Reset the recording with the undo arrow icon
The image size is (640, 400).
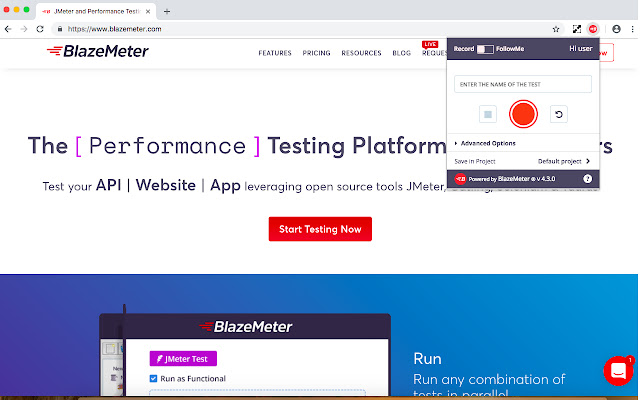coord(559,114)
